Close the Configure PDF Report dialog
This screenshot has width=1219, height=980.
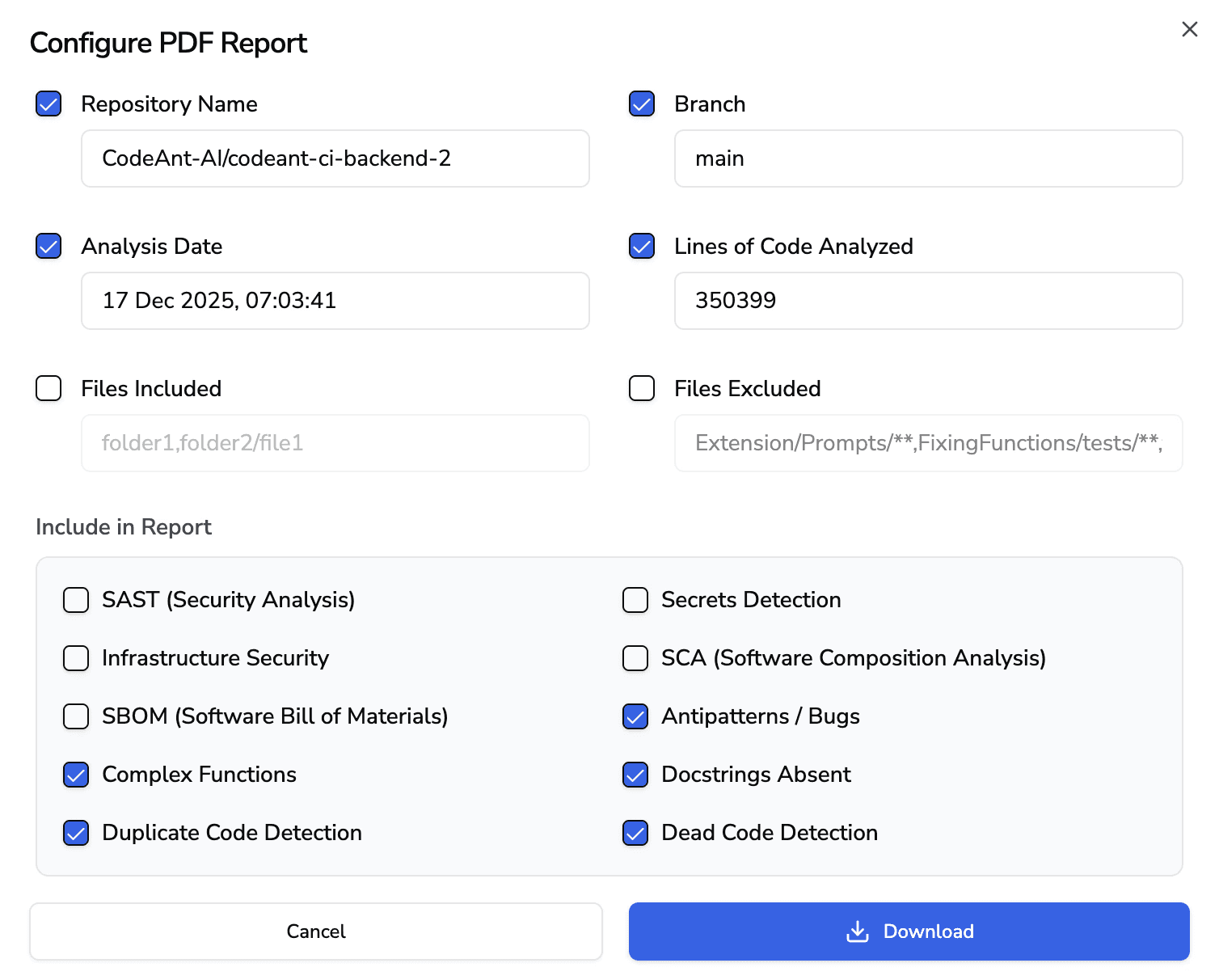[x=1189, y=29]
